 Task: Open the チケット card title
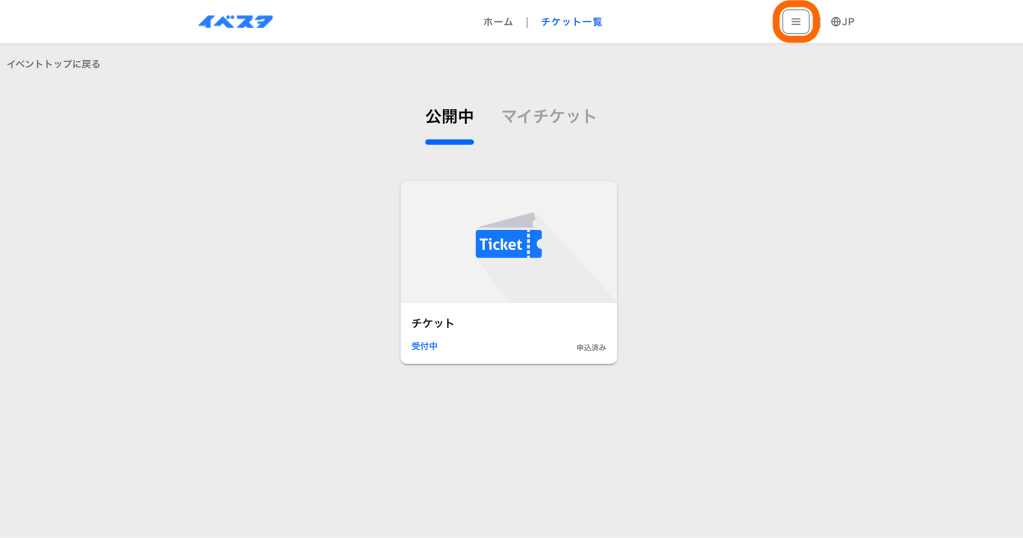tap(433, 323)
